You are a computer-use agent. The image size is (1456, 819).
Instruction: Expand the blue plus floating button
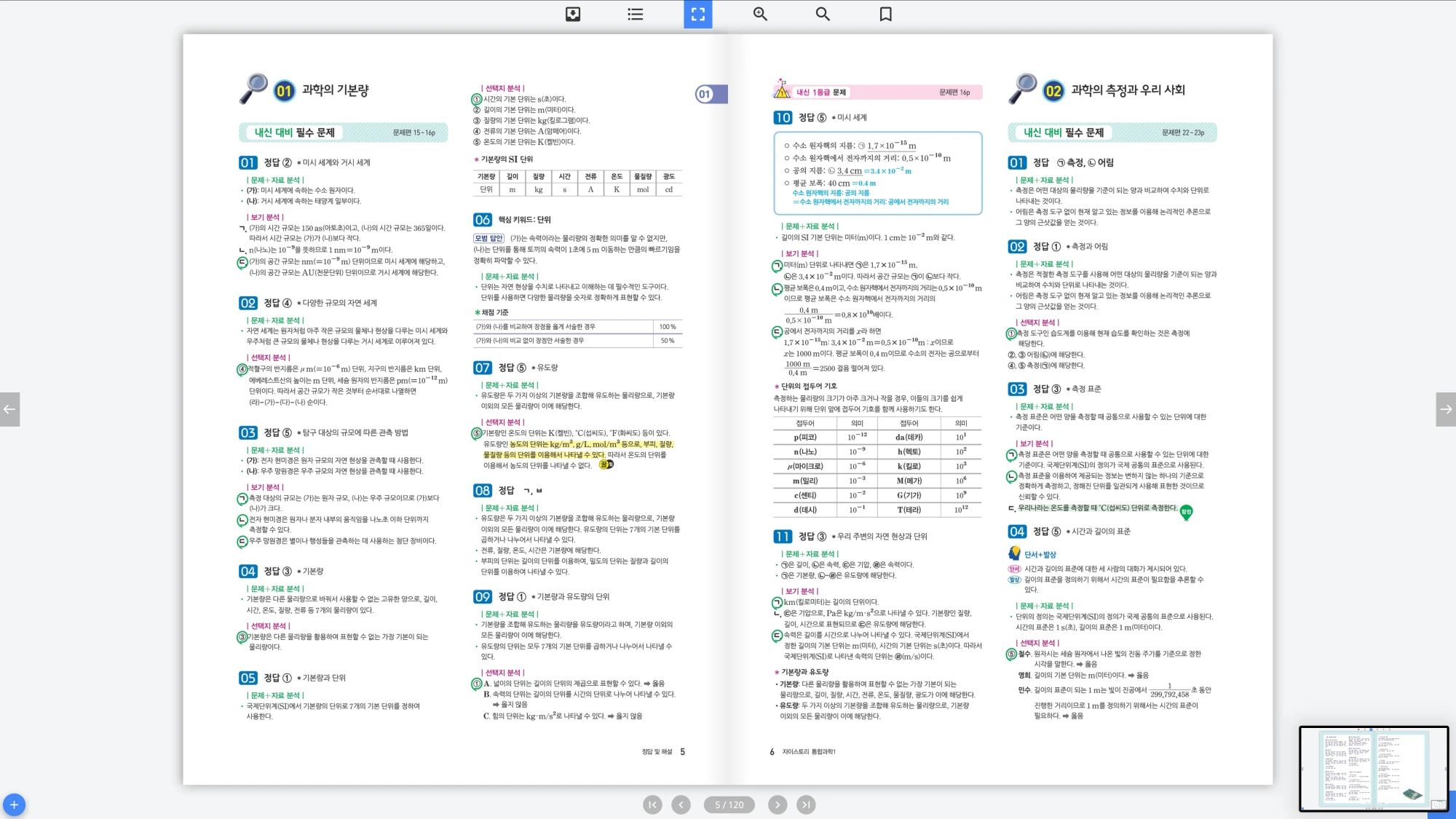[x=14, y=804]
